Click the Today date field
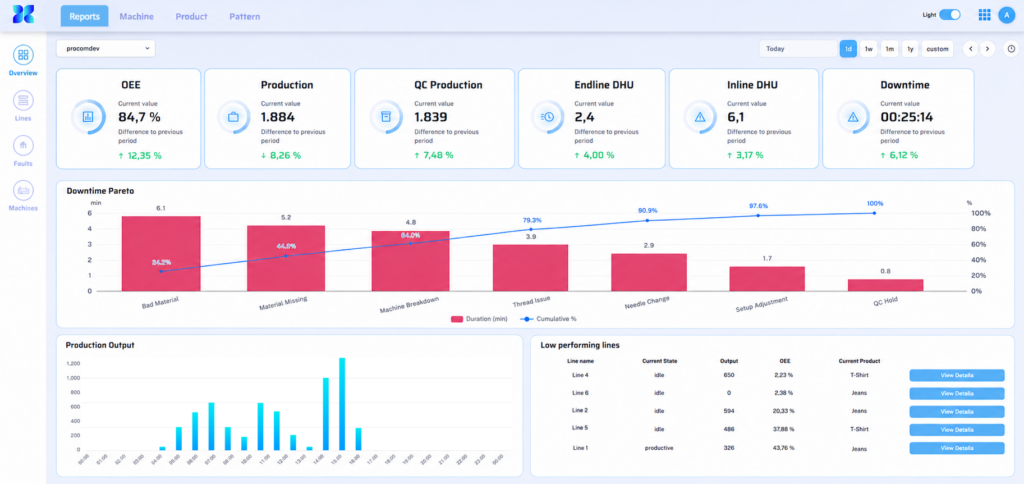Screen dimensions: 1024x484 pyautogui.click(x=798, y=49)
